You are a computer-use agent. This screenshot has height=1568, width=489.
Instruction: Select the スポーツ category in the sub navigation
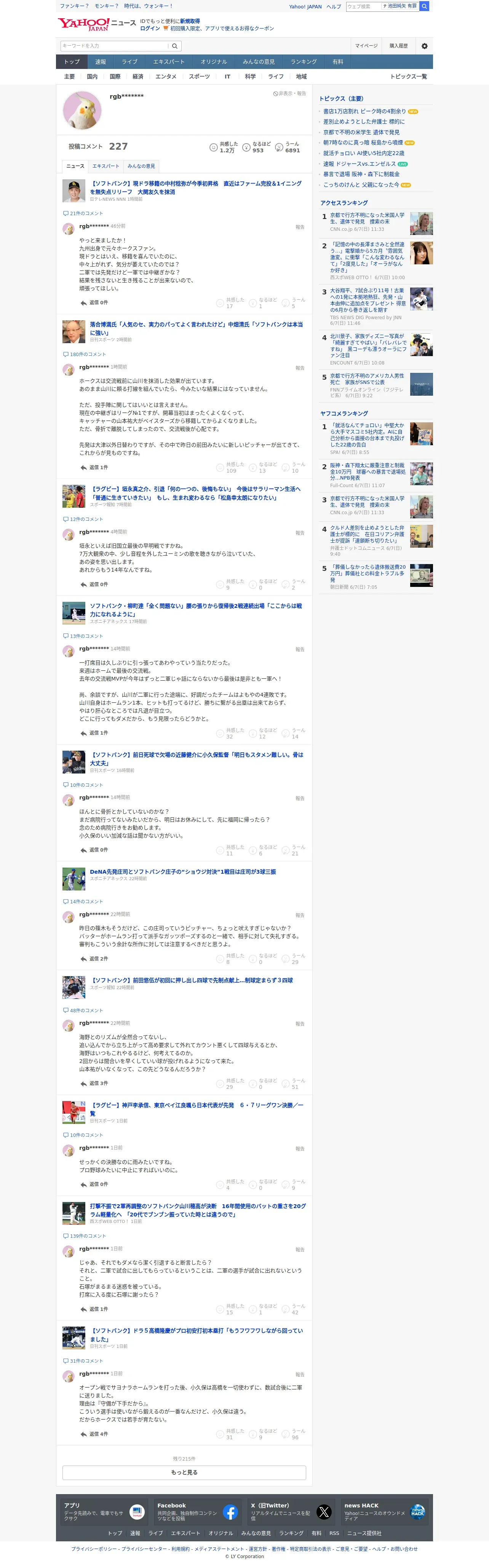pyautogui.click(x=199, y=77)
